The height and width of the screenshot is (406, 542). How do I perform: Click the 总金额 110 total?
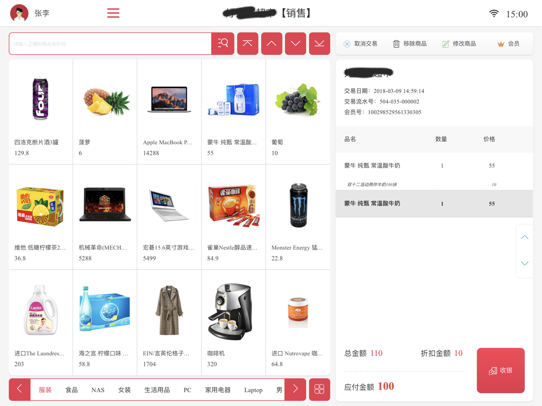point(363,353)
